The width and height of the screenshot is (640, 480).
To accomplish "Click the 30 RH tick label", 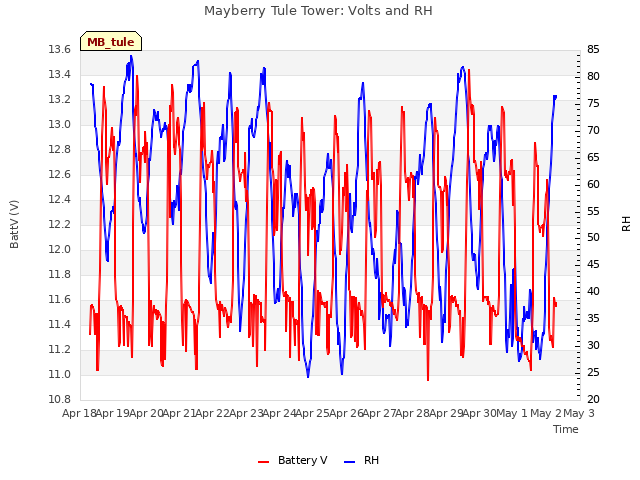I will tap(593, 346).
